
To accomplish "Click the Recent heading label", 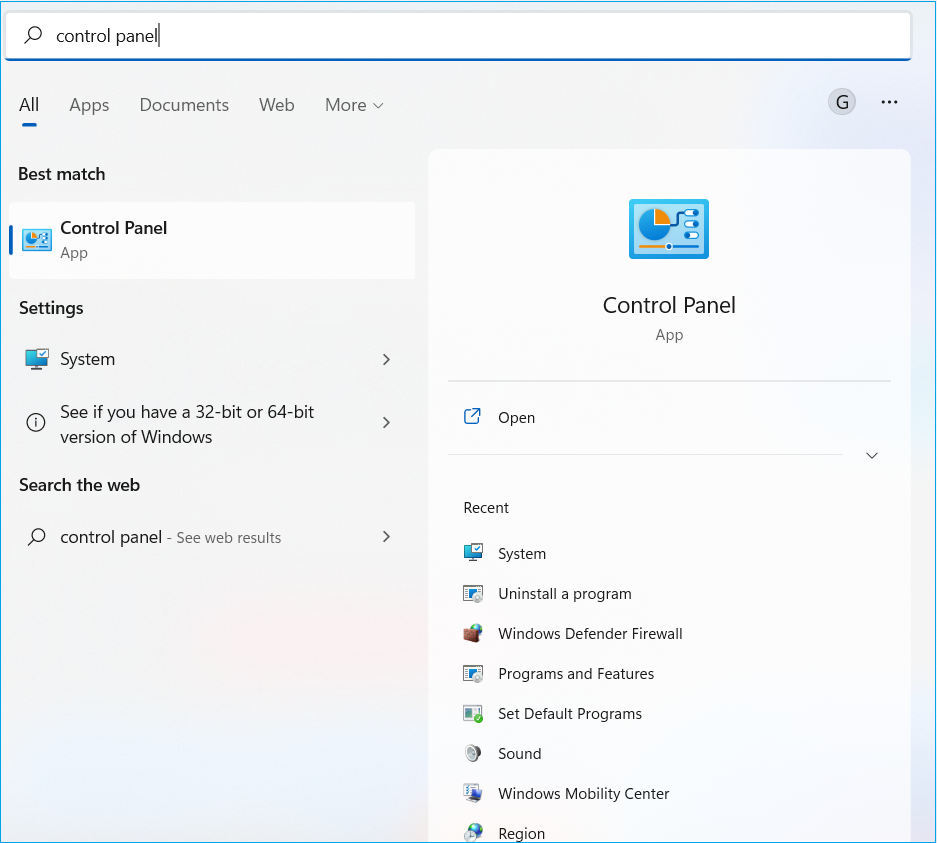I will click(x=486, y=508).
